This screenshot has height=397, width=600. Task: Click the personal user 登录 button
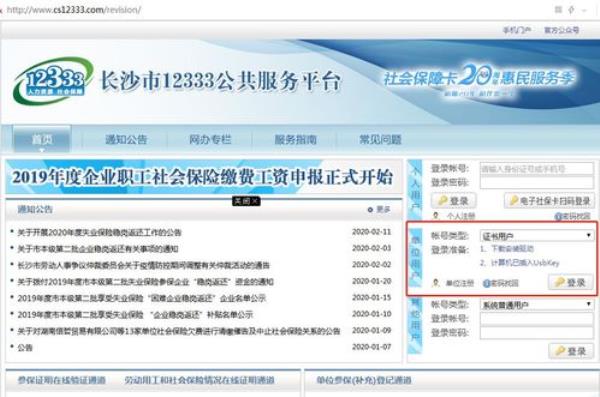[454, 201]
